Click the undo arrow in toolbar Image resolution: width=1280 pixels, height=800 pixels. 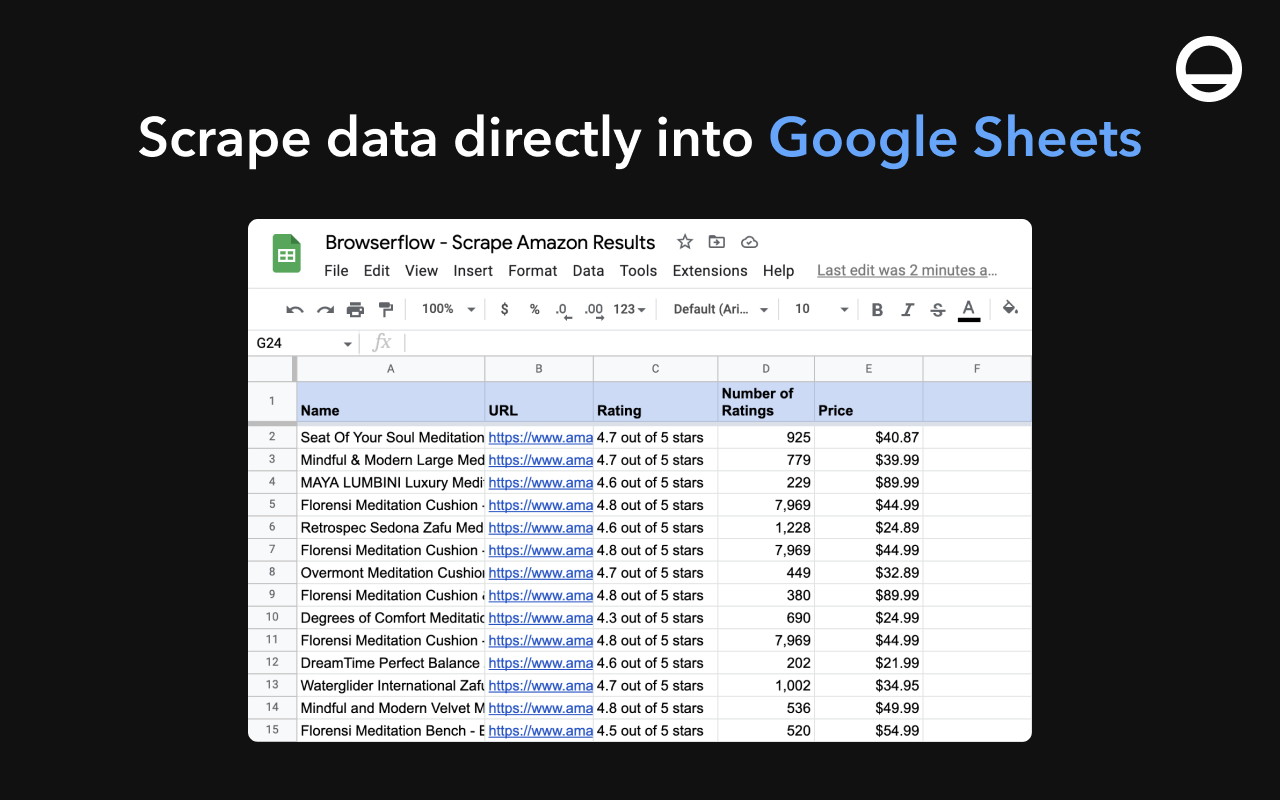click(x=295, y=310)
